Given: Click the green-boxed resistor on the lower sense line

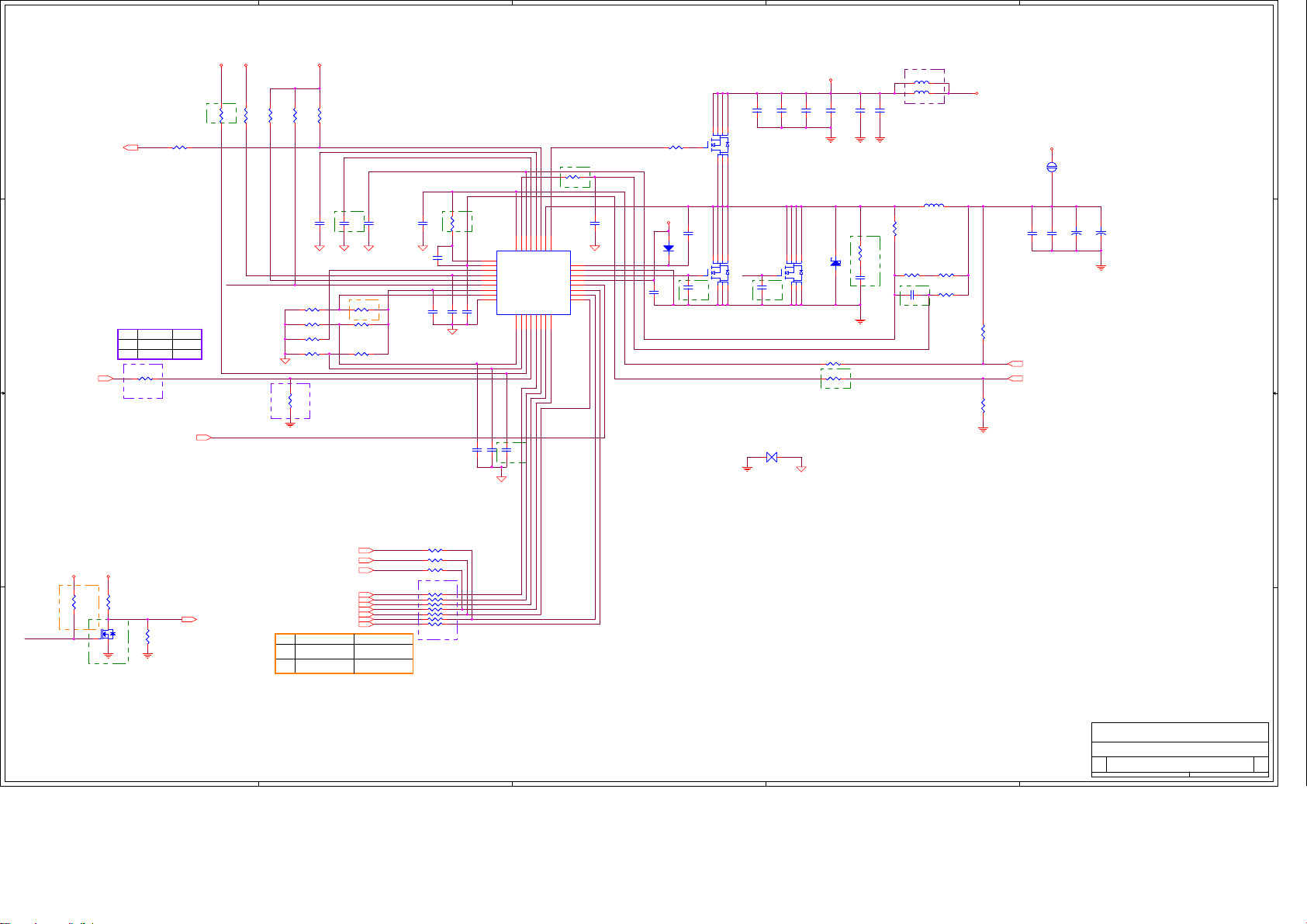Looking at the screenshot, I should tap(834, 379).
